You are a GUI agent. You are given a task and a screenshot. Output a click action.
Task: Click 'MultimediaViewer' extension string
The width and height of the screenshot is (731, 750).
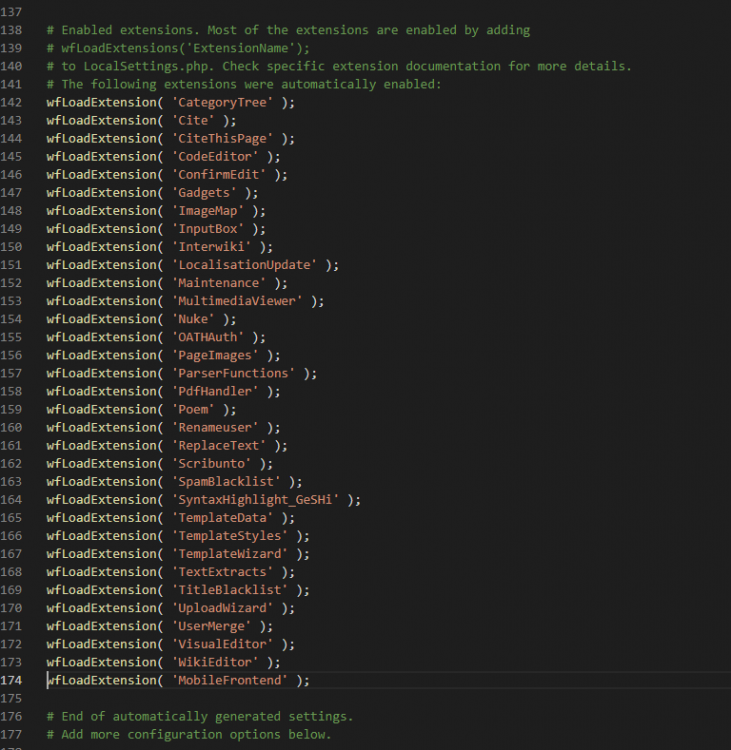point(237,301)
